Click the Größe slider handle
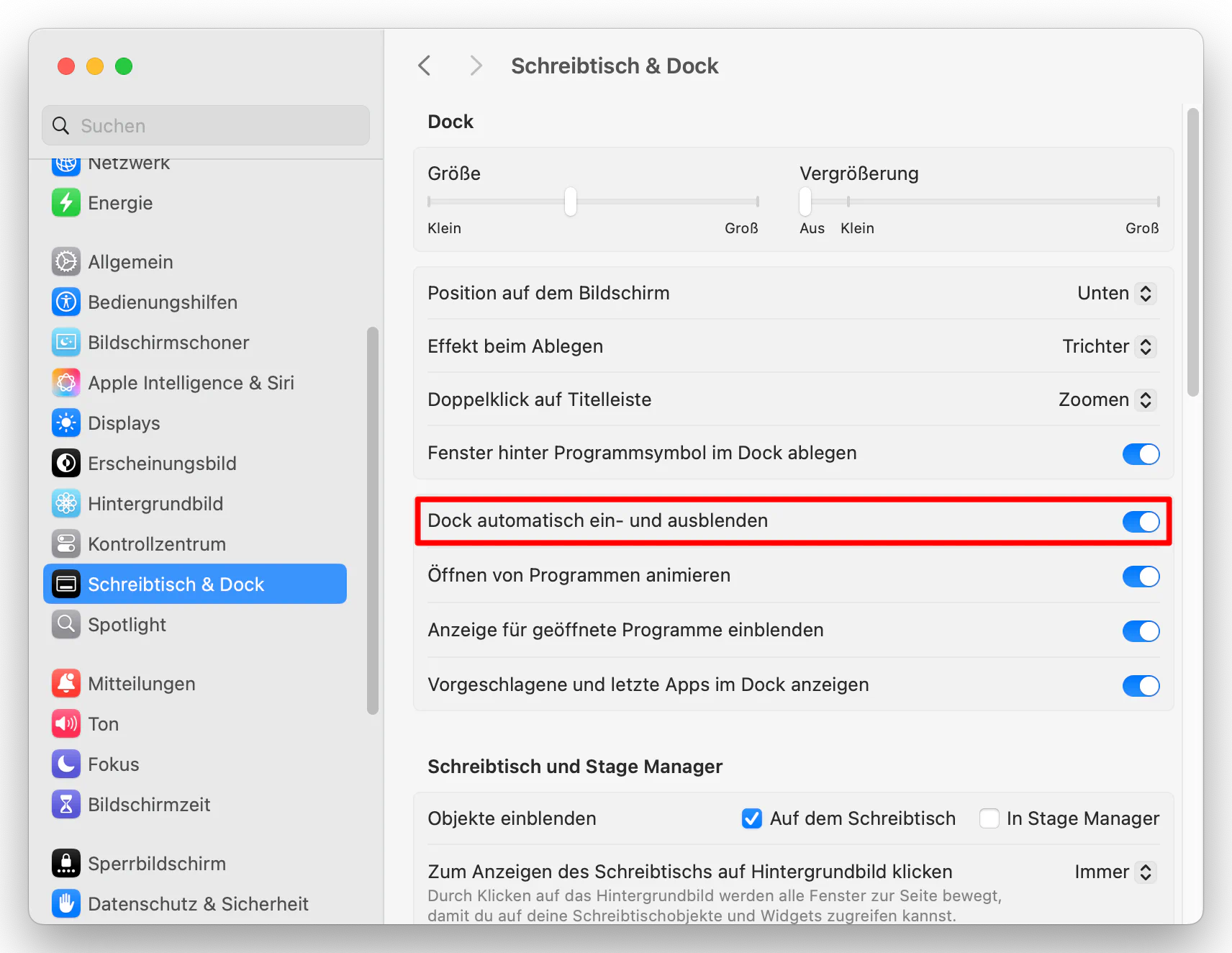 pos(571,202)
